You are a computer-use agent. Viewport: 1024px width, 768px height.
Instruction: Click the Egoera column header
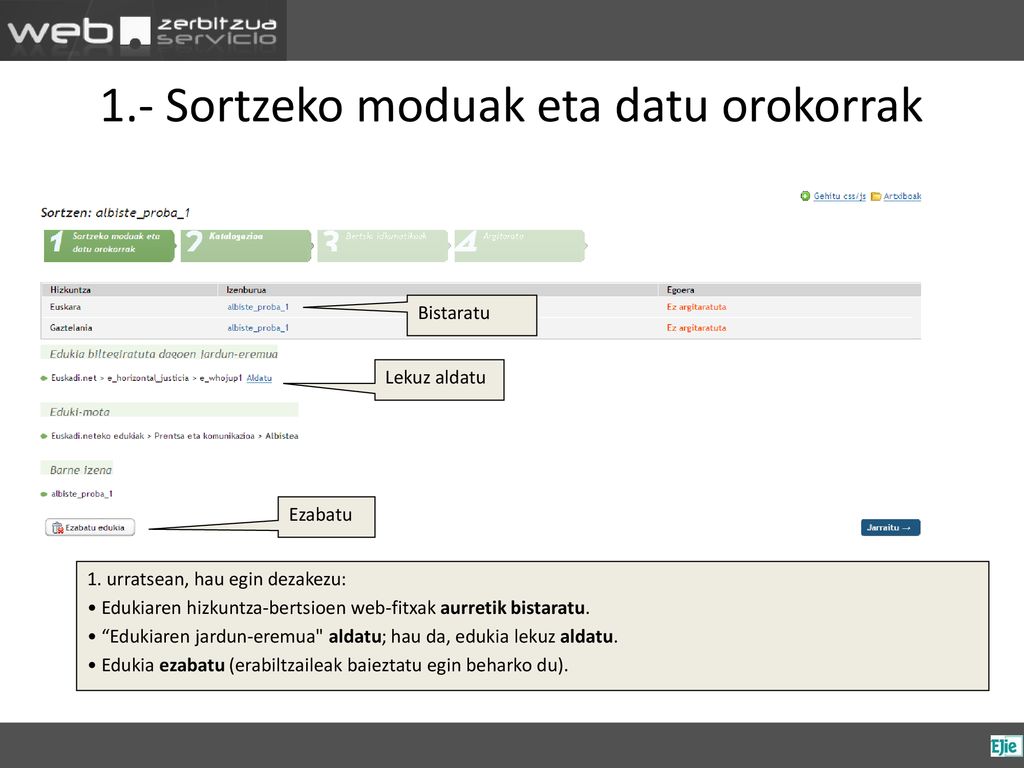pos(680,290)
